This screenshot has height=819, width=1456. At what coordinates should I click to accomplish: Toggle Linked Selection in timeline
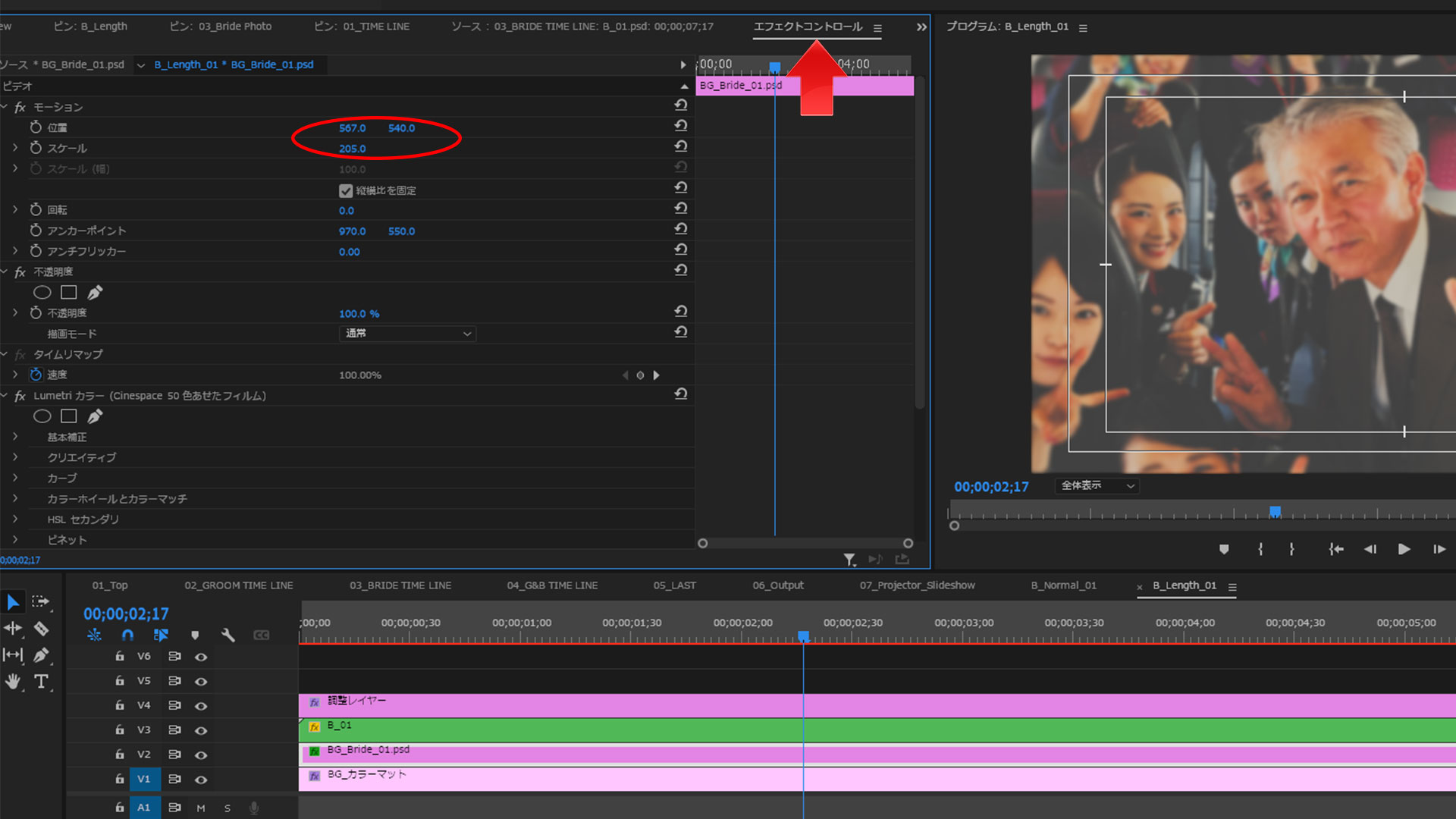pos(161,635)
